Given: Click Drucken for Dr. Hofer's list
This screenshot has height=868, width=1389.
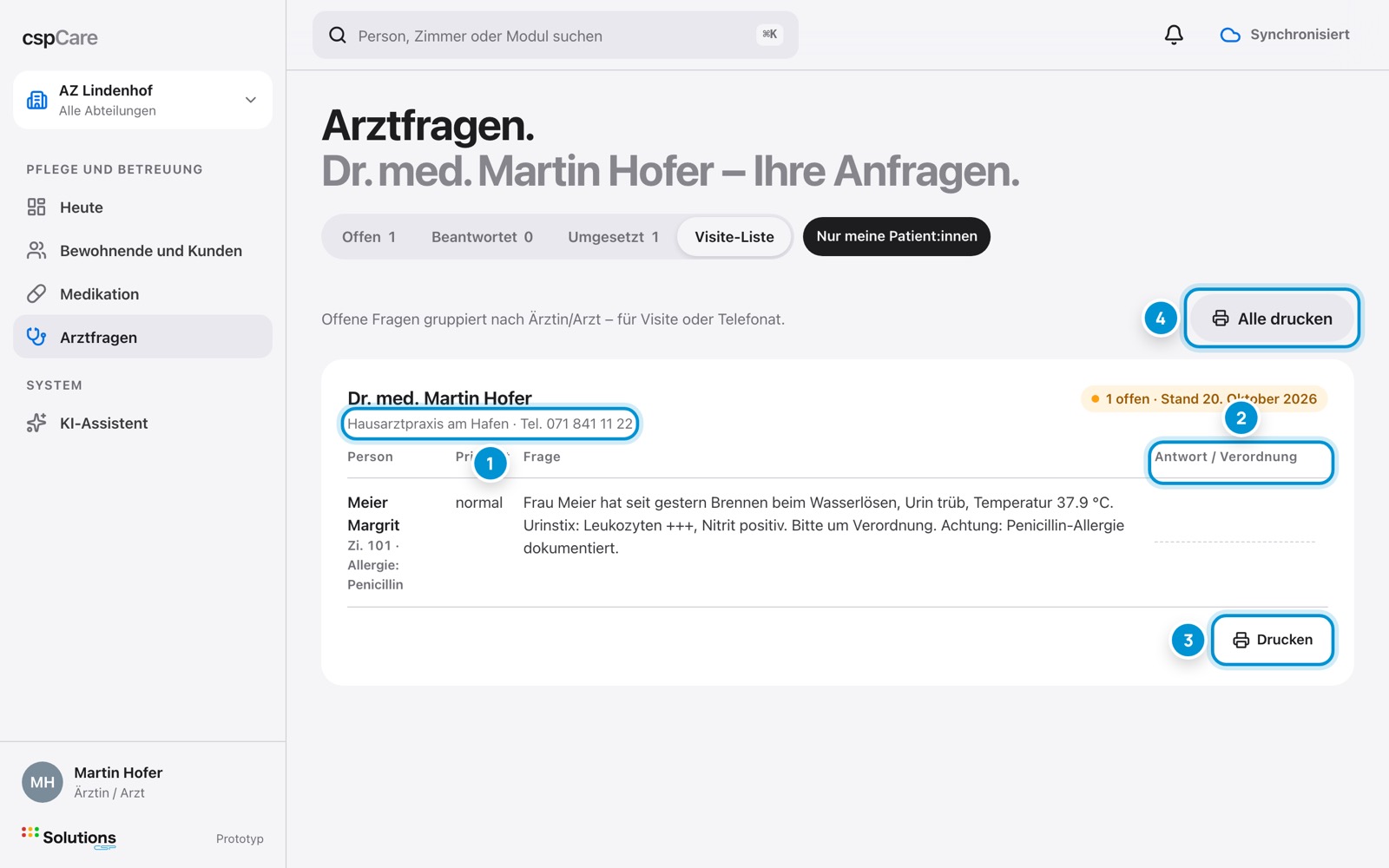Looking at the screenshot, I should pos(1273,640).
